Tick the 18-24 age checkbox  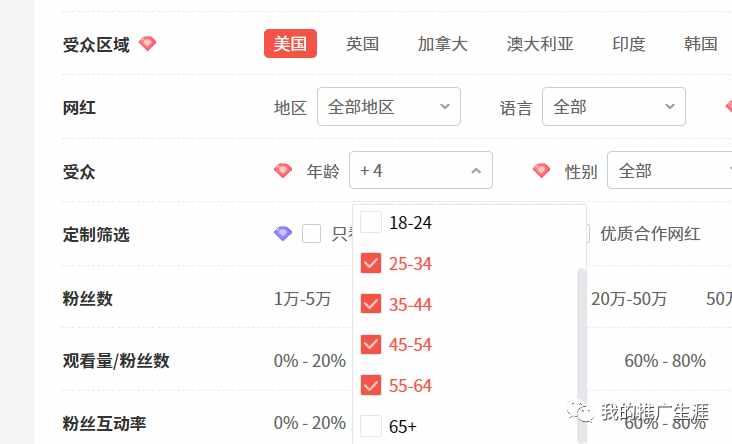pyautogui.click(x=371, y=222)
